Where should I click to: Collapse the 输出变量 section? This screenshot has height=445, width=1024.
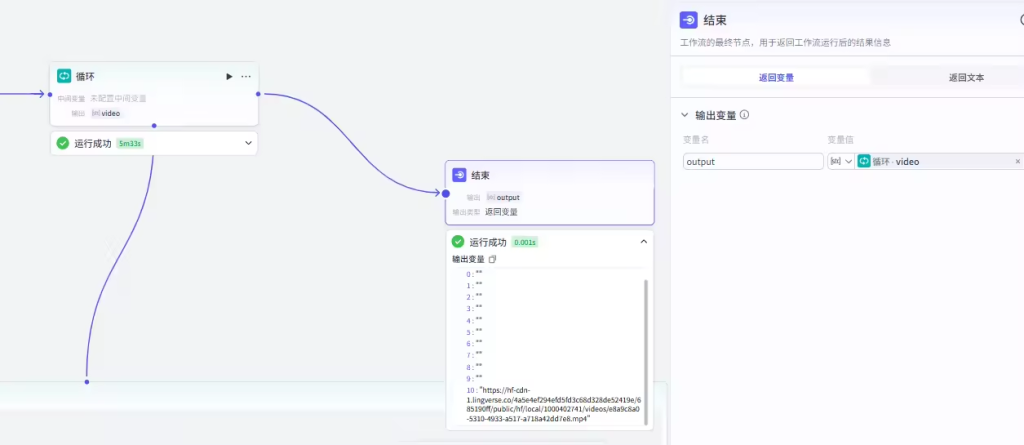684,115
